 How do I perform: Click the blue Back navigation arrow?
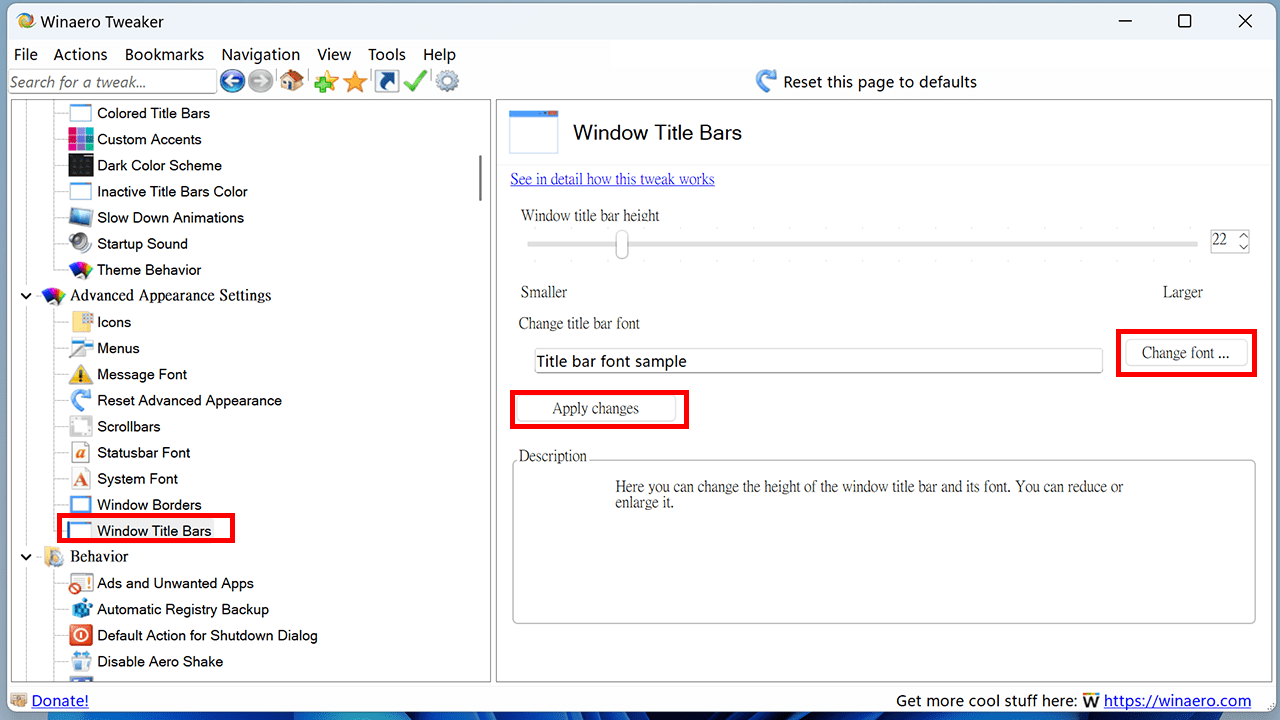[232, 82]
